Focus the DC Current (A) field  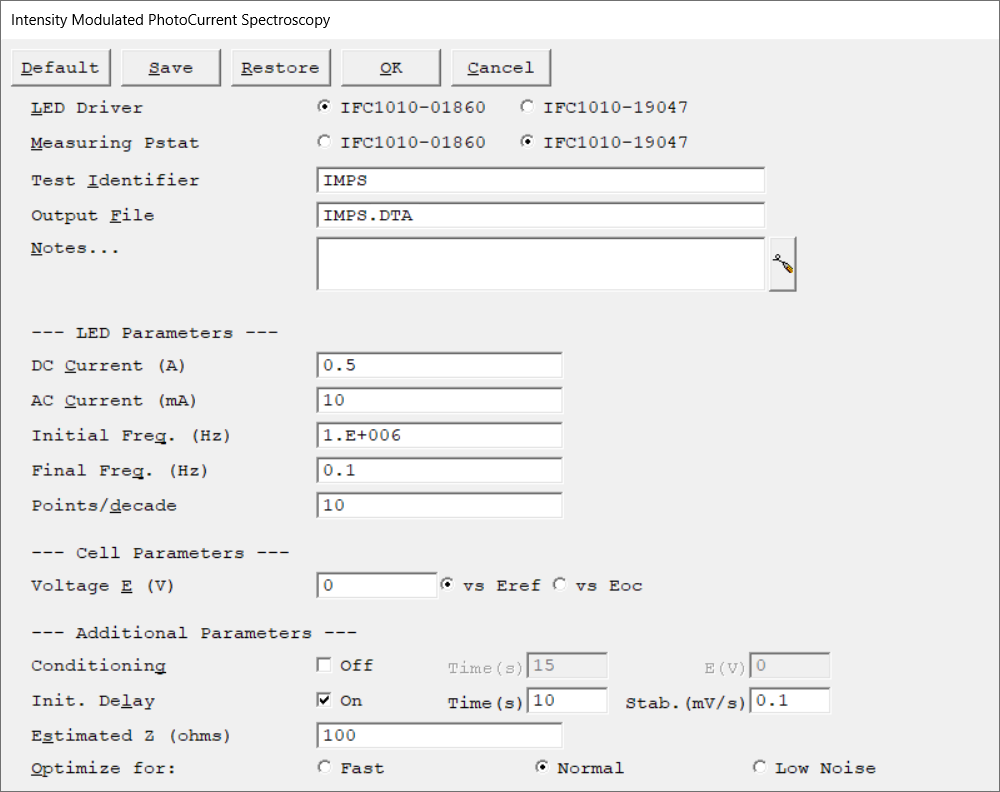click(439, 365)
